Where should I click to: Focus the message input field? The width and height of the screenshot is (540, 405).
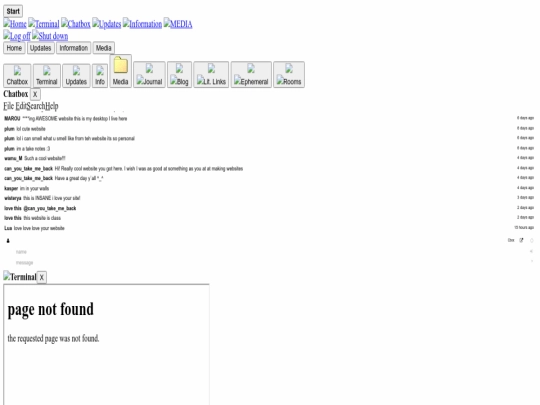(x=269, y=263)
